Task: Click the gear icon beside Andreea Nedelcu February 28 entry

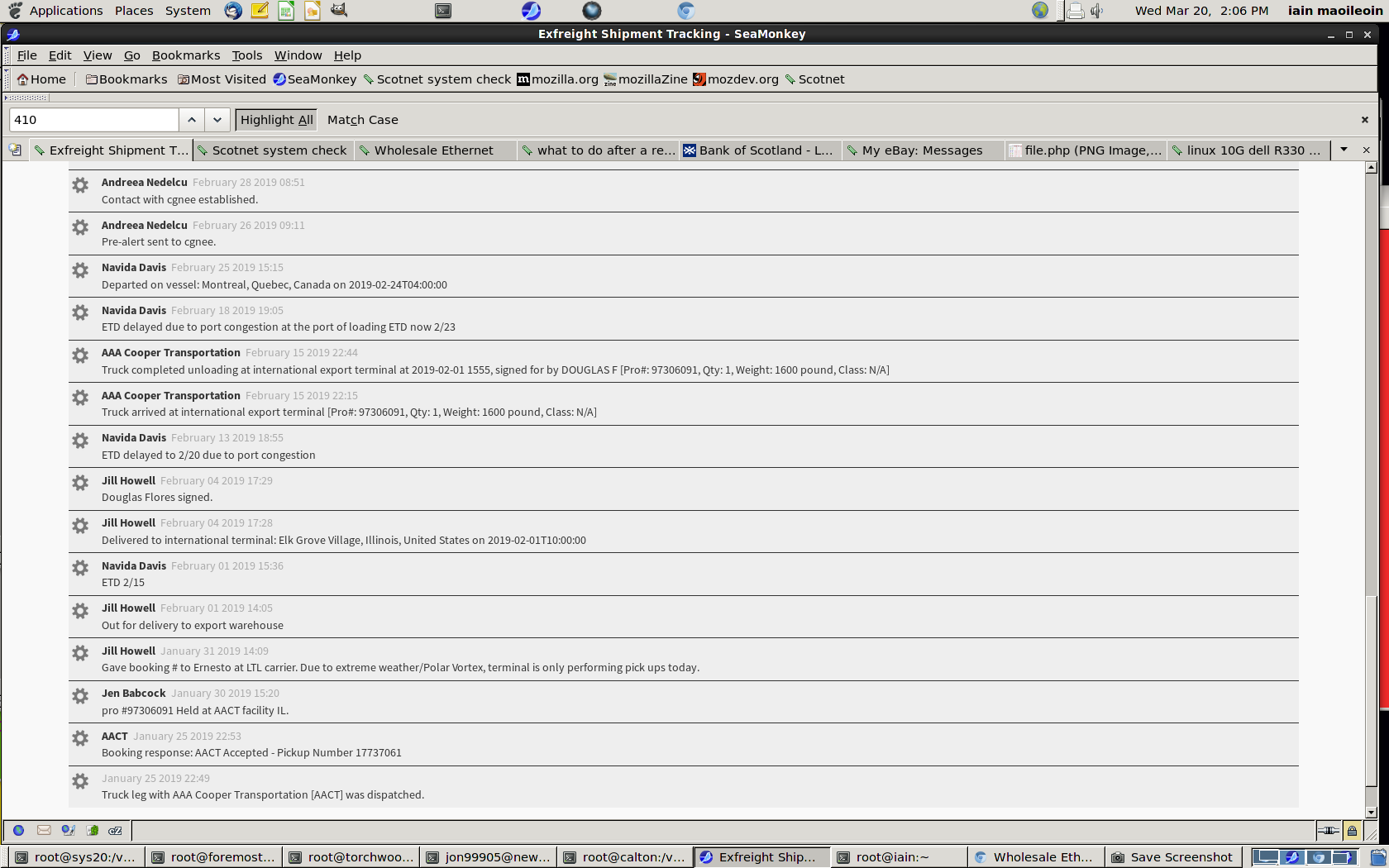Action: coord(80,185)
